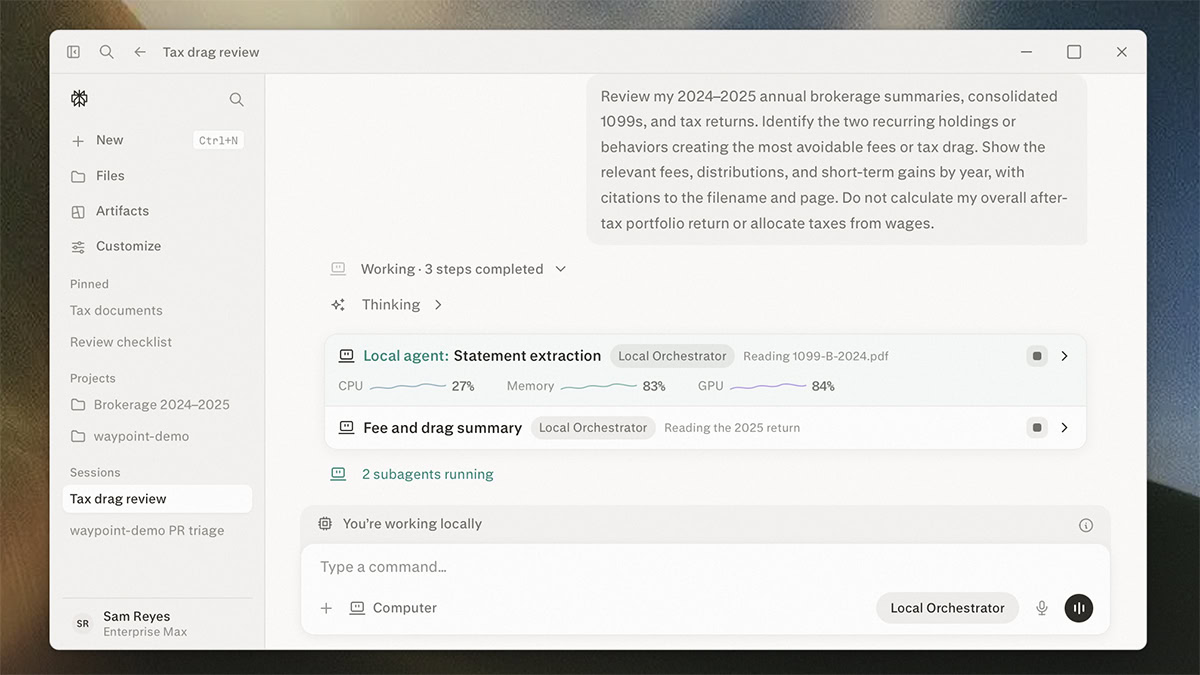Click the voice waveform button

[1079, 608]
